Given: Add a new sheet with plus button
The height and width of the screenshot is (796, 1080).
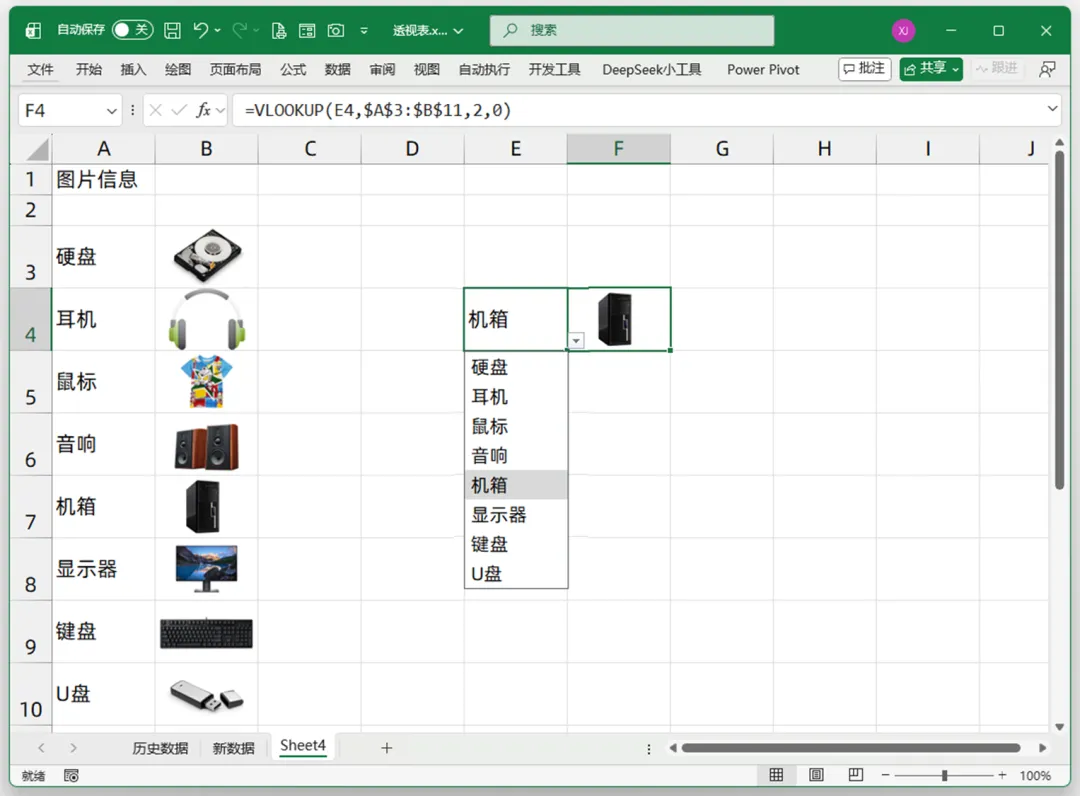Looking at the screenshot, I should pos(386,748).
